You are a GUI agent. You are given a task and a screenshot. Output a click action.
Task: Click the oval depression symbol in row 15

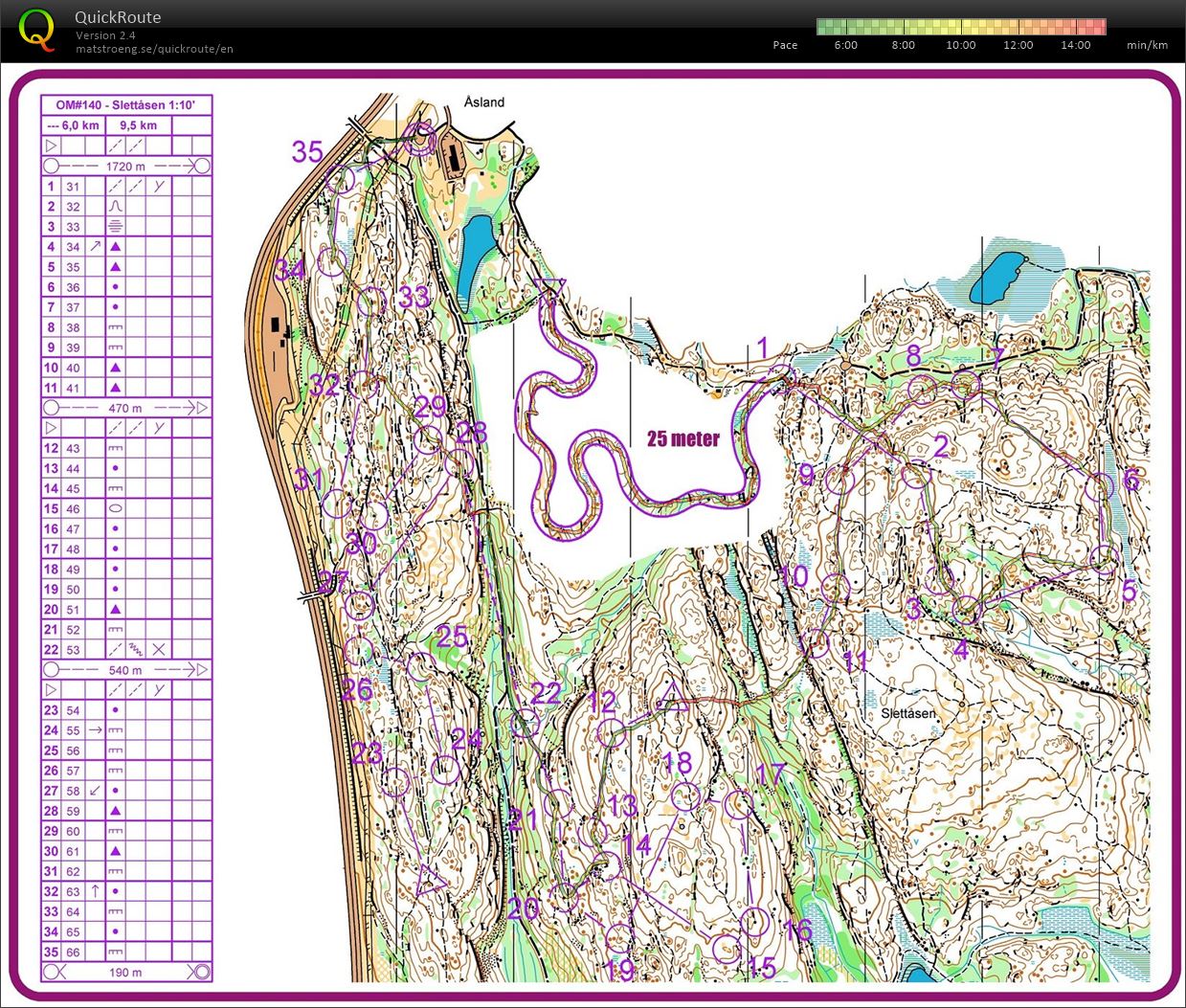tap(115, 509)
